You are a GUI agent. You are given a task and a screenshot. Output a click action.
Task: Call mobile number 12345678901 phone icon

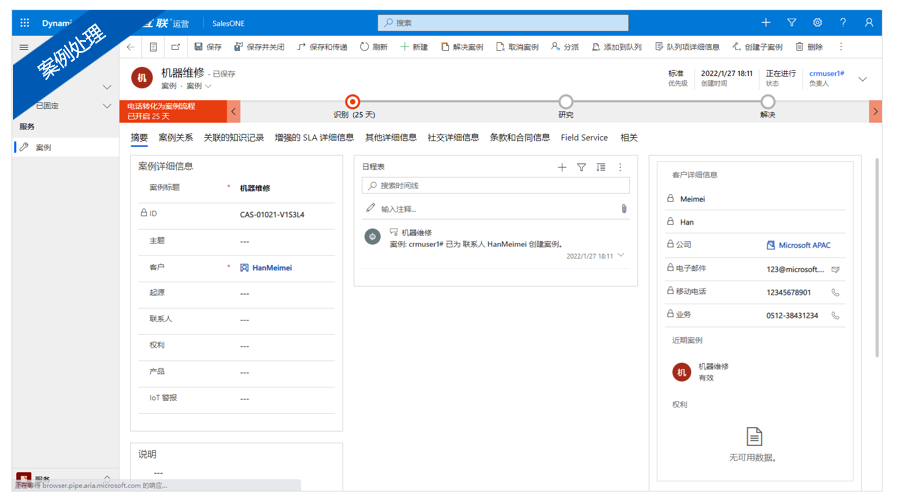click(x=835, y=292)
